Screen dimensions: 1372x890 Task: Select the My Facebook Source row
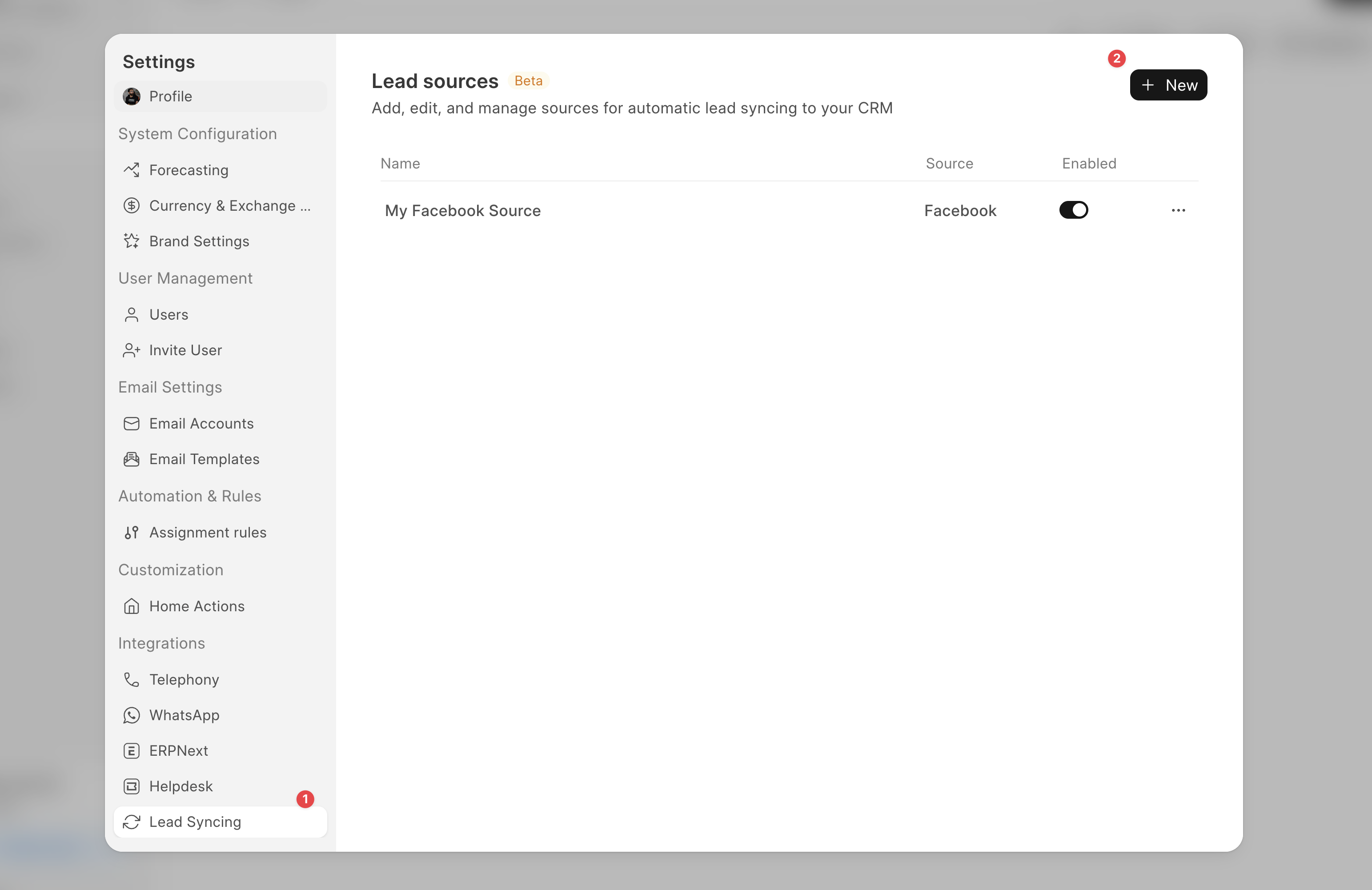(463, 210)
